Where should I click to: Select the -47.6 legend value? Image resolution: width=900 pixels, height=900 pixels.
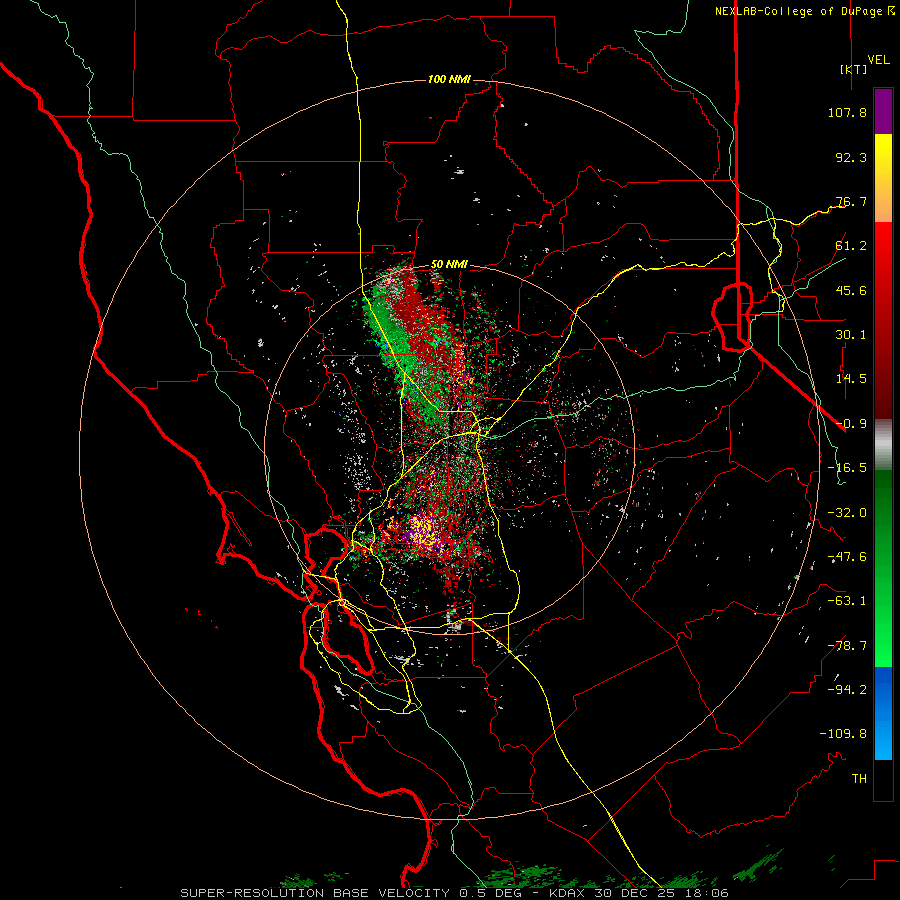[x=847, y=557]
